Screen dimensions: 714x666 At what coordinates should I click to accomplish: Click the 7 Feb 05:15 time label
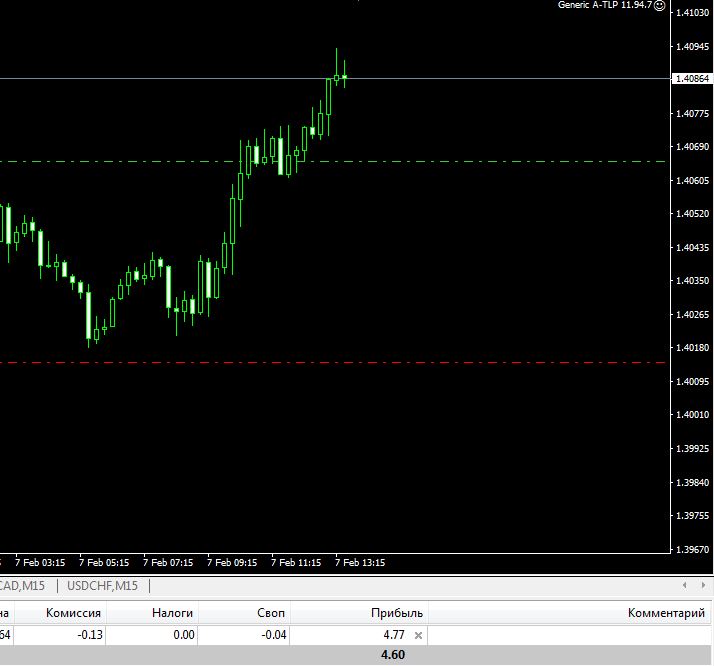[104, 563]
